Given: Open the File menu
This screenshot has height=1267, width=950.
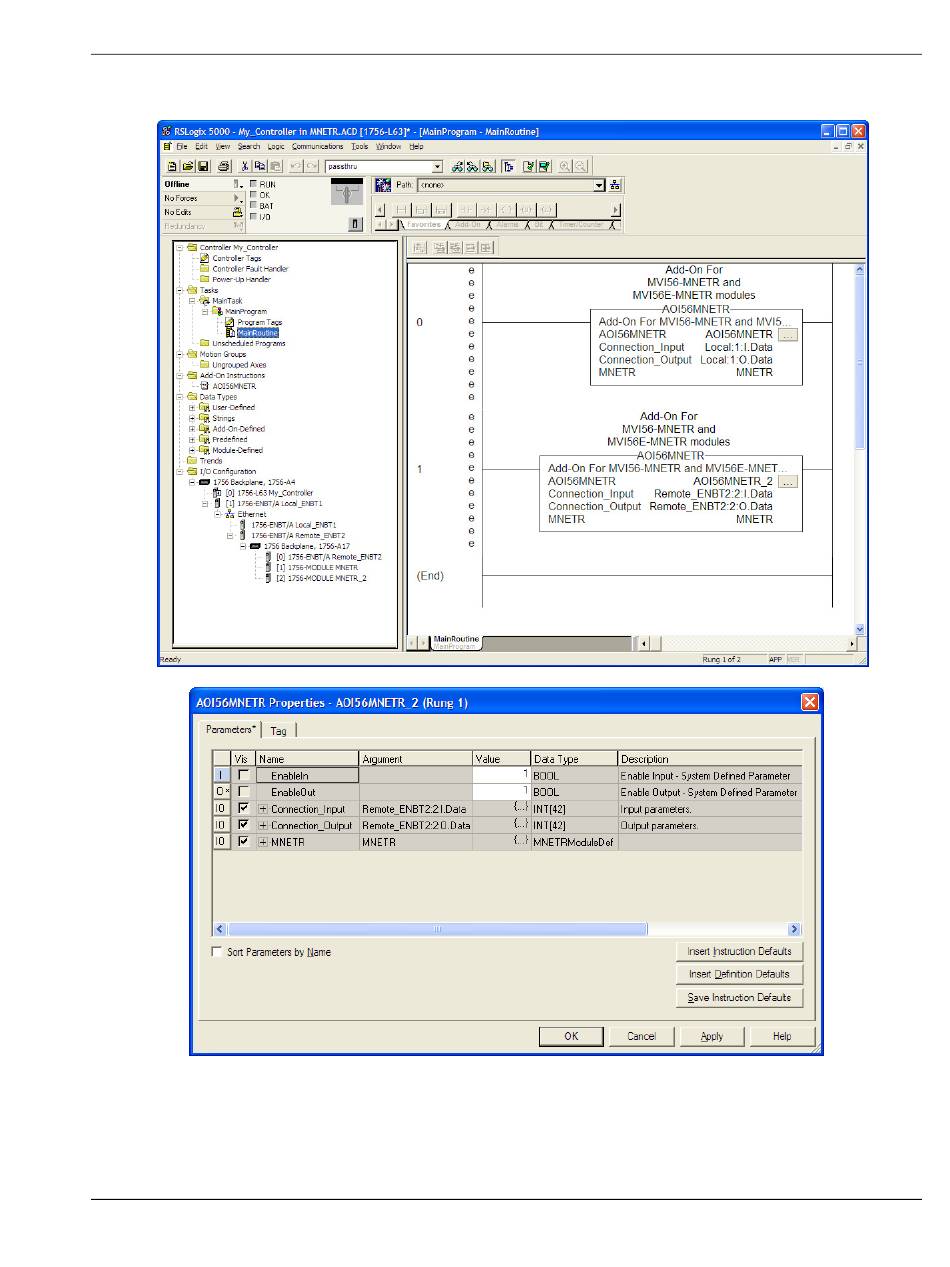Looking at the screenshot, I should [182, 147].
